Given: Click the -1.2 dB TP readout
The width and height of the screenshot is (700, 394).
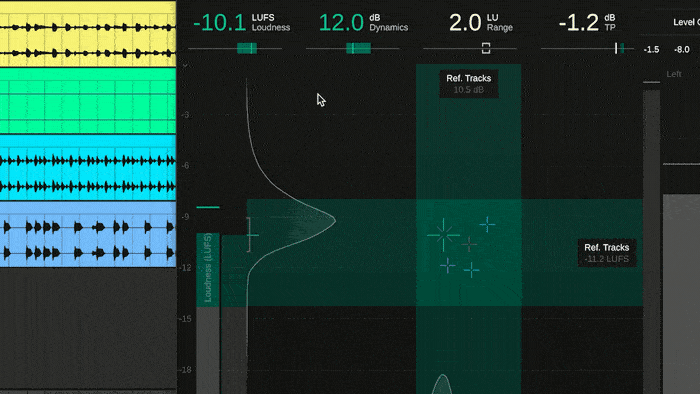Looking at the screenshot, I should click(x=587, y=22).
